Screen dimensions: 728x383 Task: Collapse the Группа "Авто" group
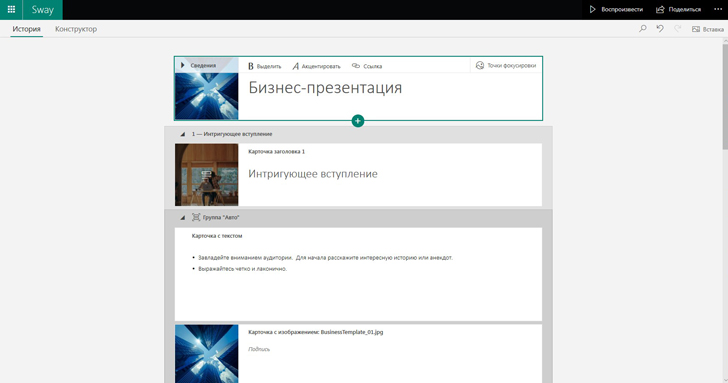(x=182, y=217)
